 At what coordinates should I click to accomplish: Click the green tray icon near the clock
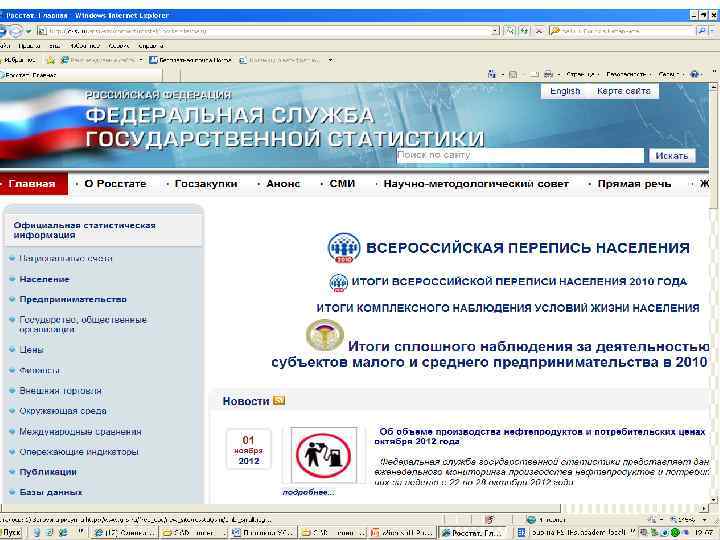pos(675,533)
